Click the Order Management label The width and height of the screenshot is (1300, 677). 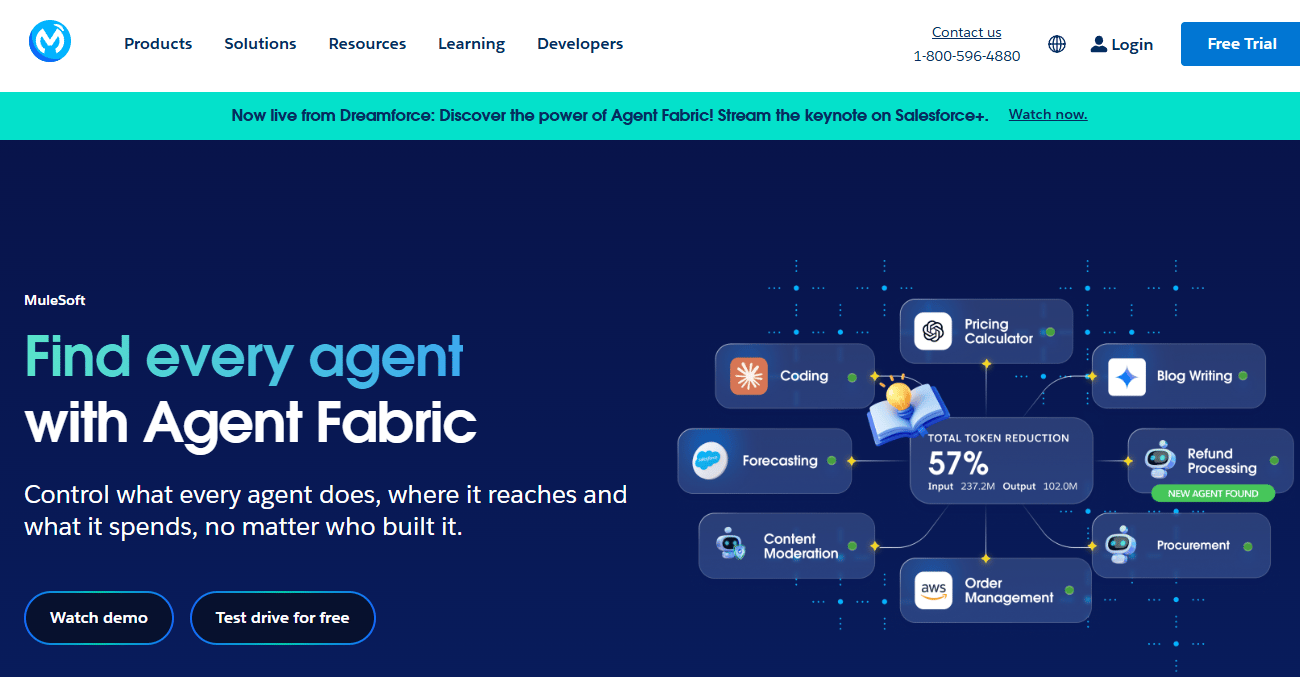coord(1009,590)
